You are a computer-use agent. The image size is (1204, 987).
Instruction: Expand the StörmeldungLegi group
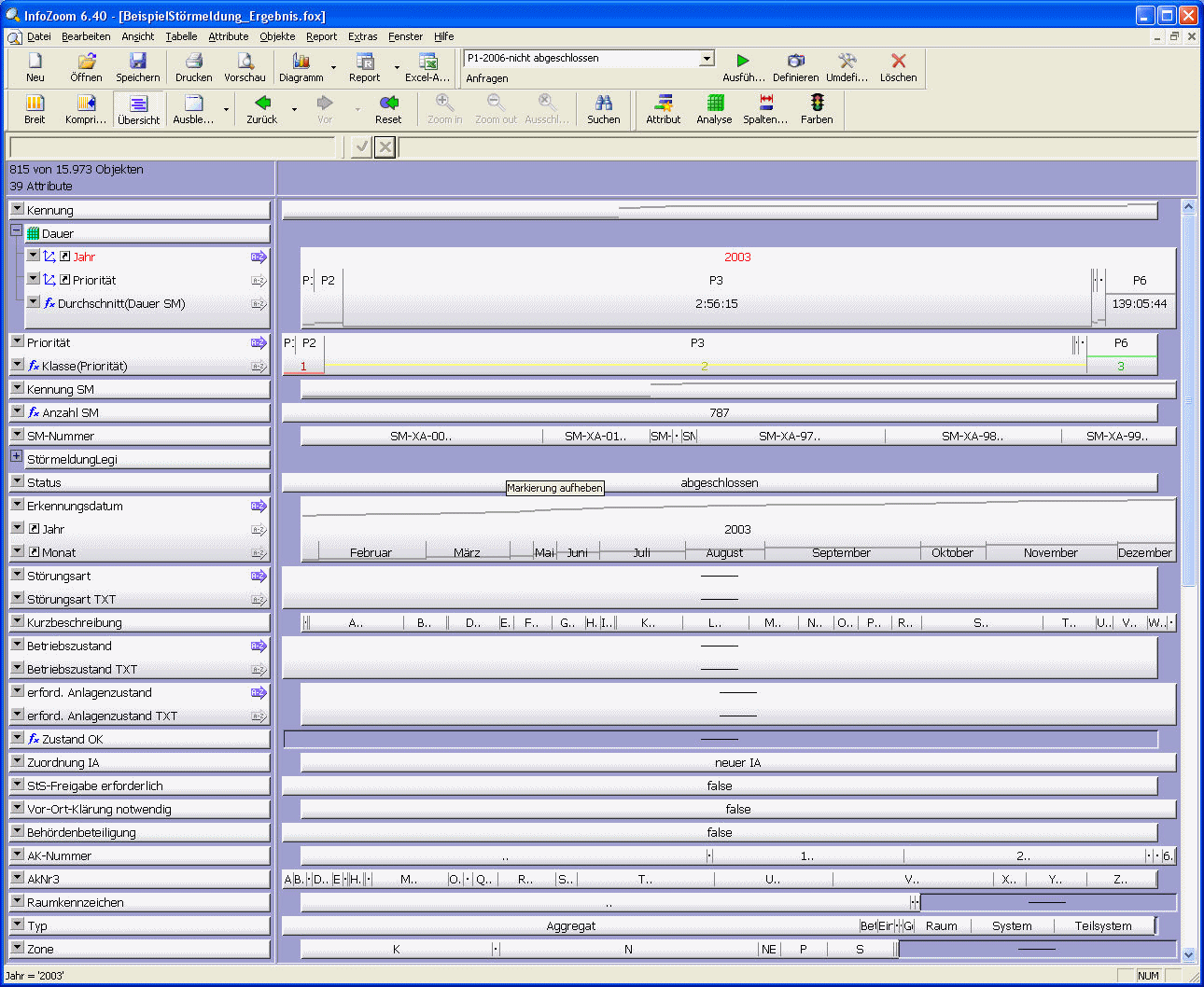click(x=16, y=456)
